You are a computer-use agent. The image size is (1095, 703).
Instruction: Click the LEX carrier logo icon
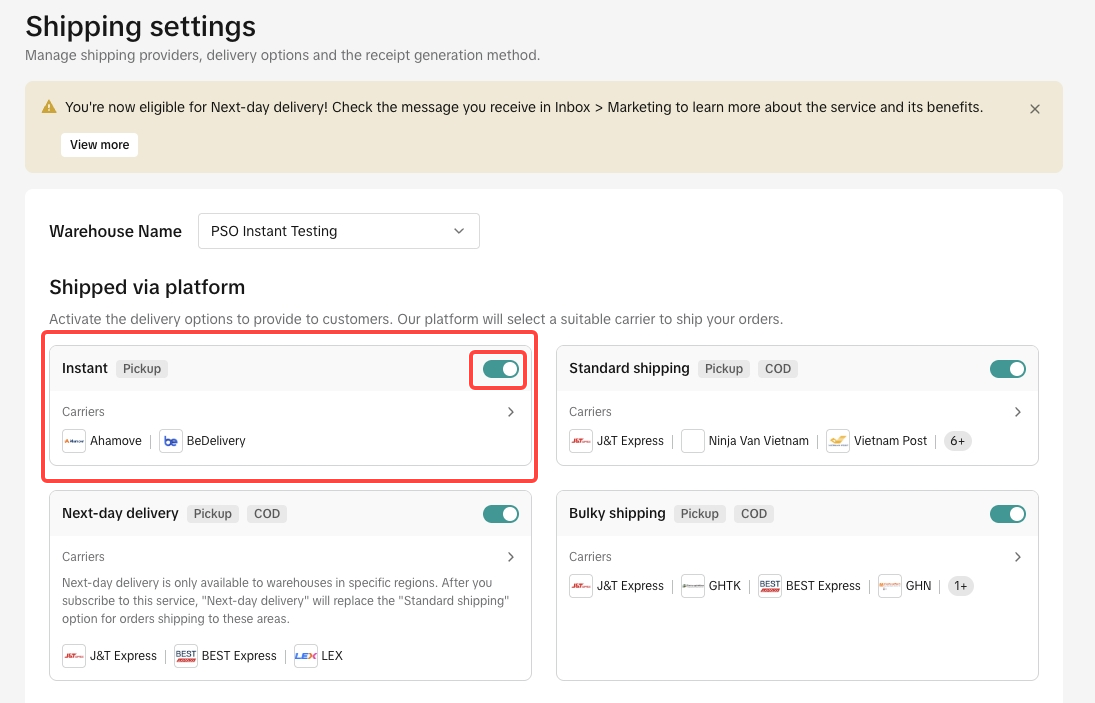(x=306, y=656)
